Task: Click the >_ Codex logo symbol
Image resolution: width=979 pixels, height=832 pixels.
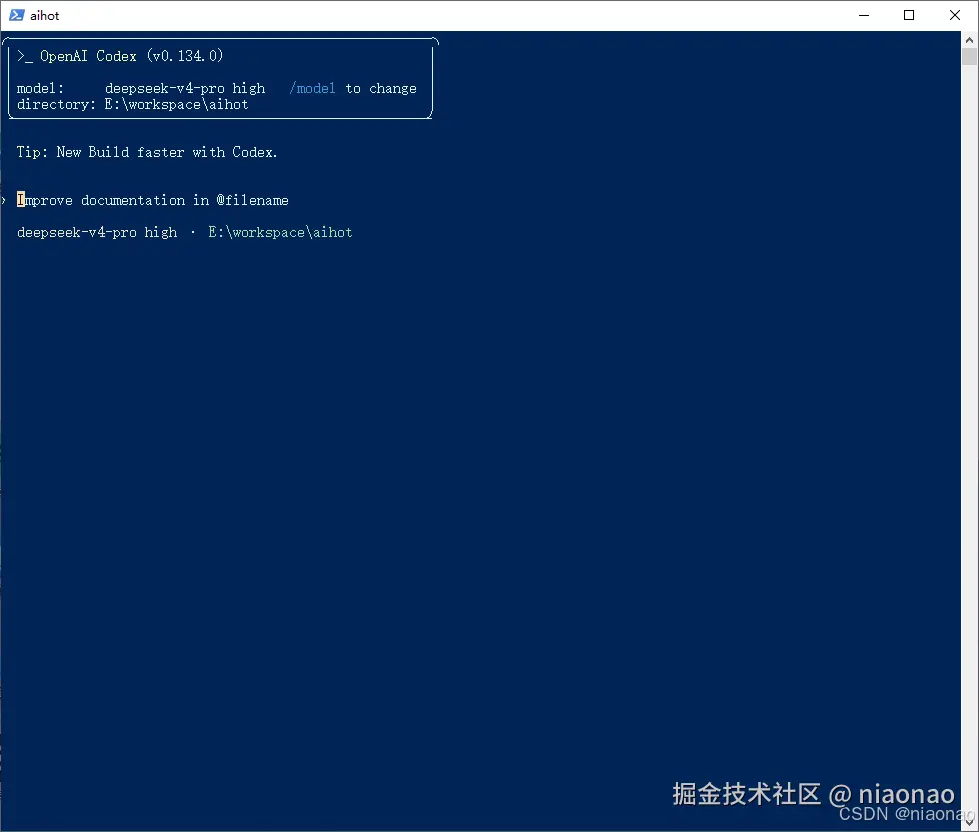Action: pos(24,56)
